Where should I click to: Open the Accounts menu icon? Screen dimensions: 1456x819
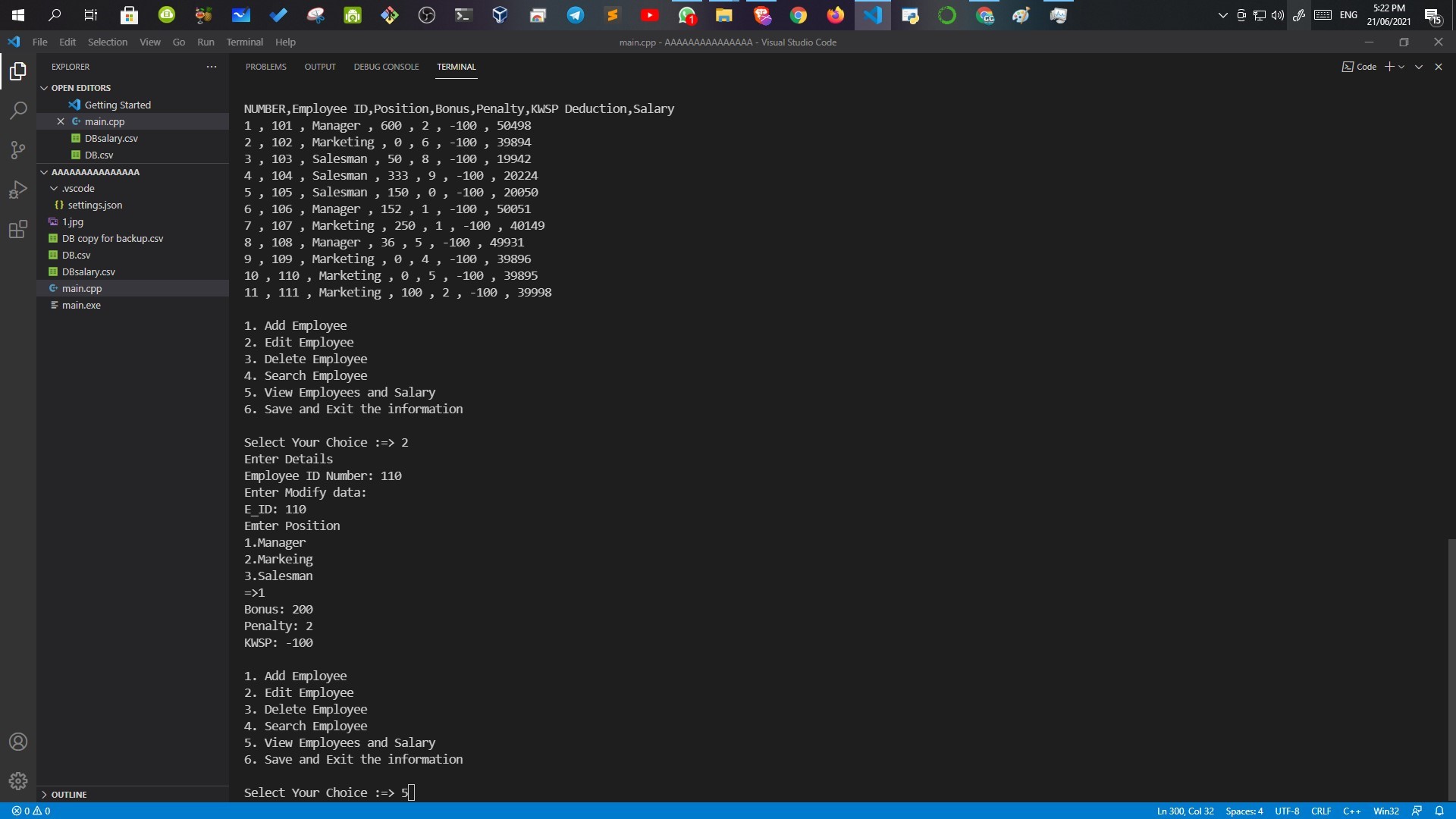point(18,742)
